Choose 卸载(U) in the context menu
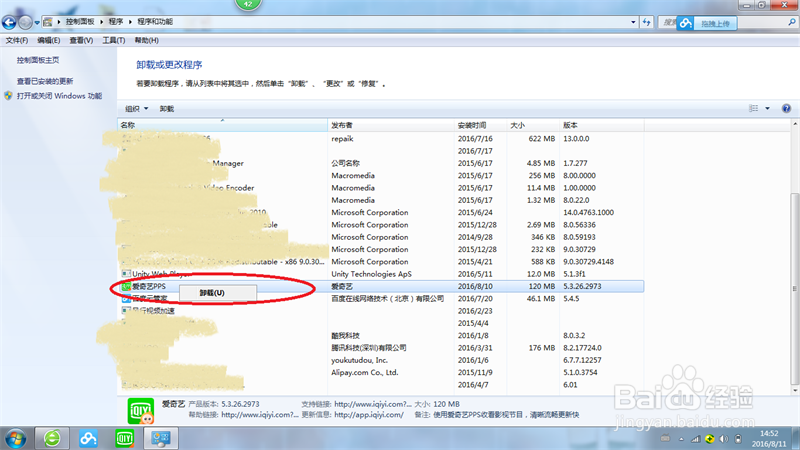Screen dimensions: 800x450 click(x=218, y=293)
